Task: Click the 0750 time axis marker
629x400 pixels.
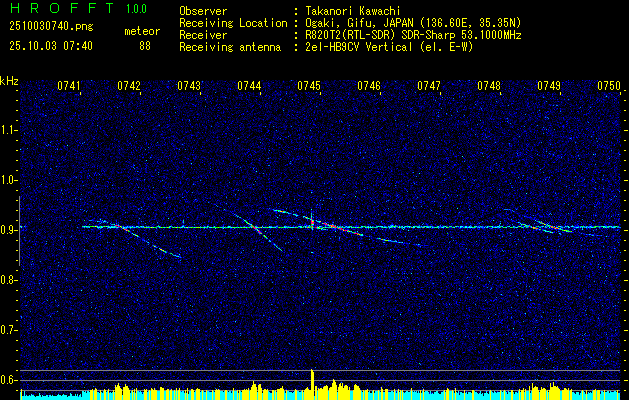Action: point(609,86)
